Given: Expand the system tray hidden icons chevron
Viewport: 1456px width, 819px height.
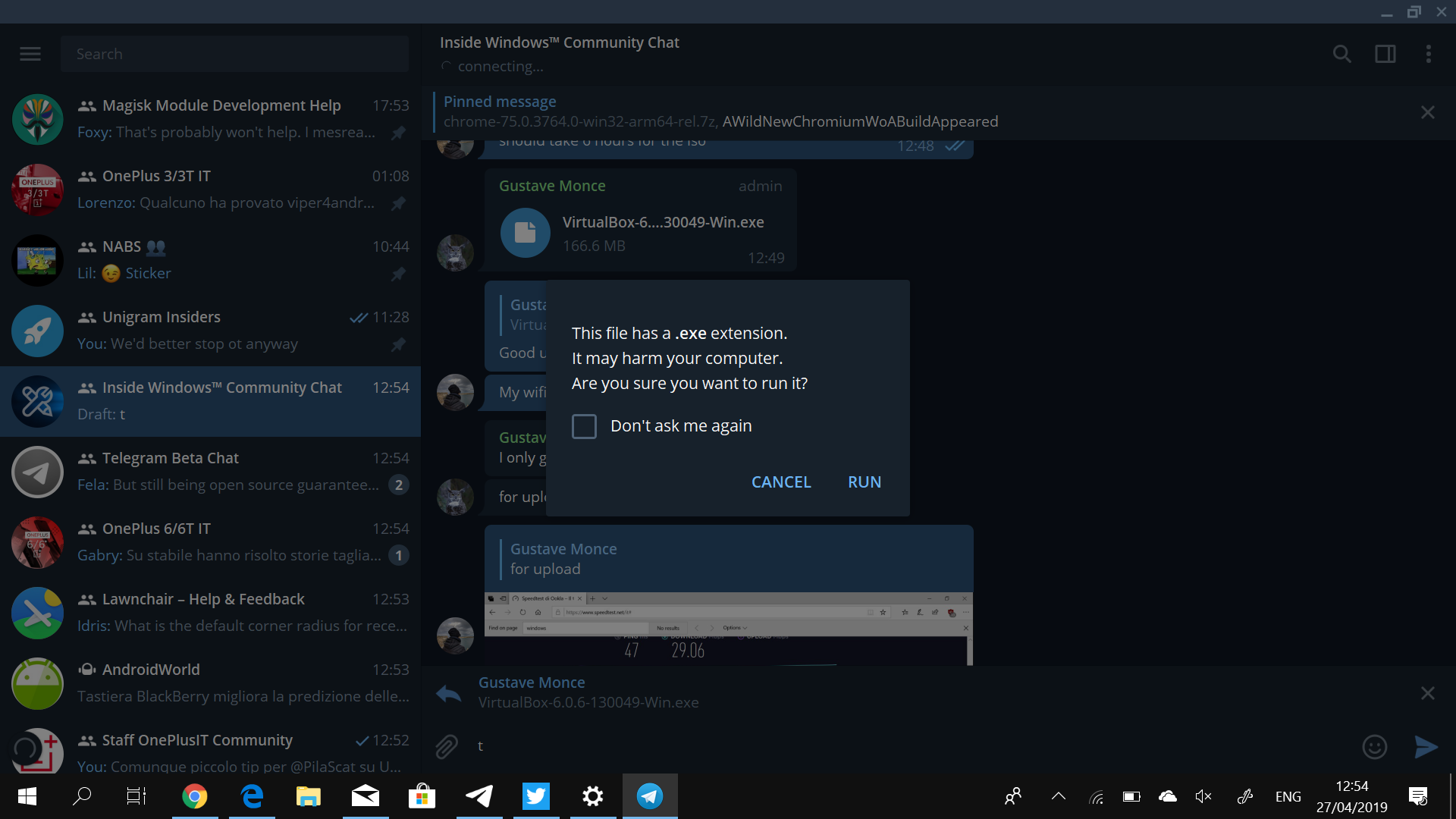Looking at the screenshot, I should 1058,796.
